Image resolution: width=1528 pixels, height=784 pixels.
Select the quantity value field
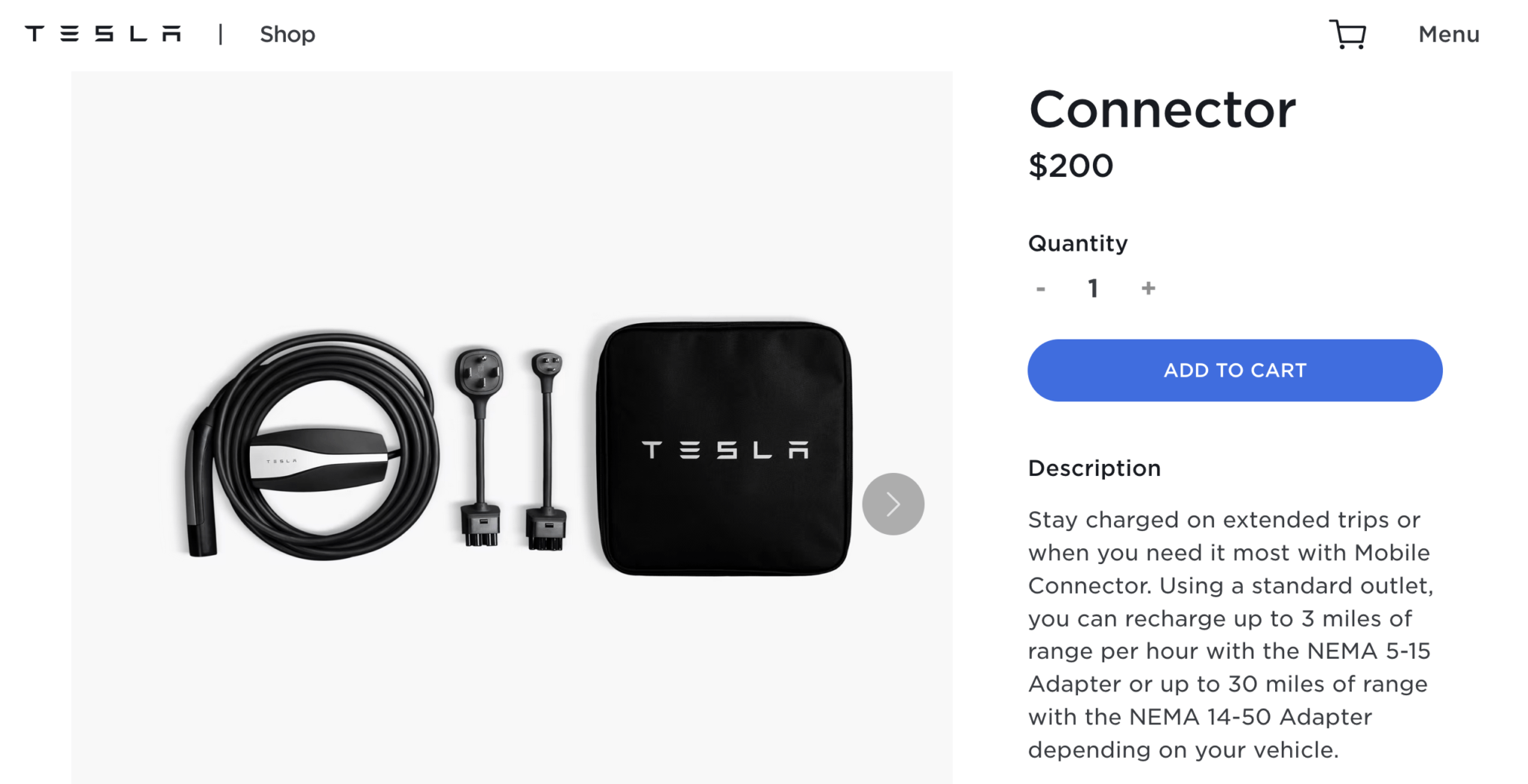(x=1092, y=288)
